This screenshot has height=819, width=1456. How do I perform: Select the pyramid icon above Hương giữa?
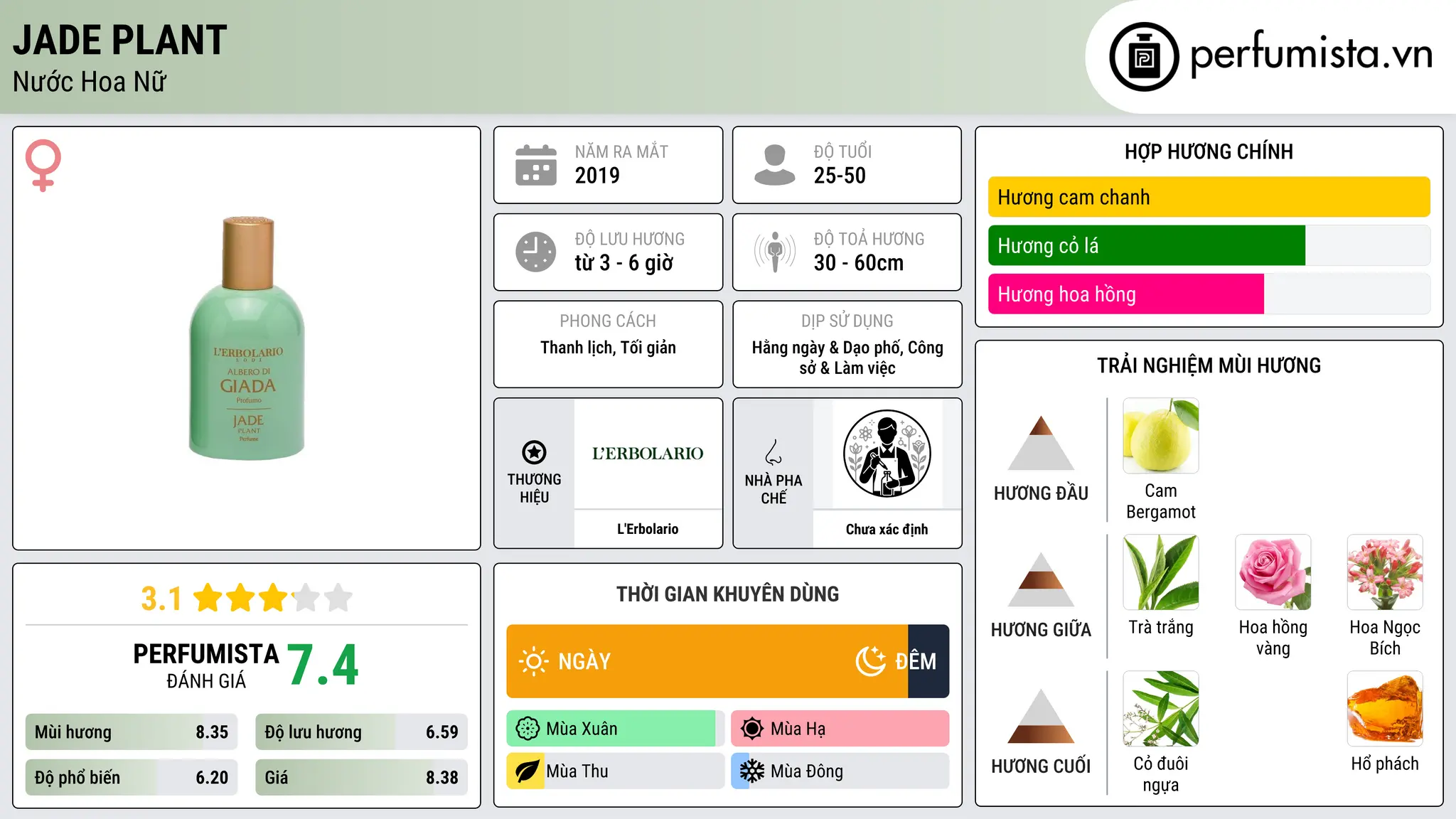1041,579
